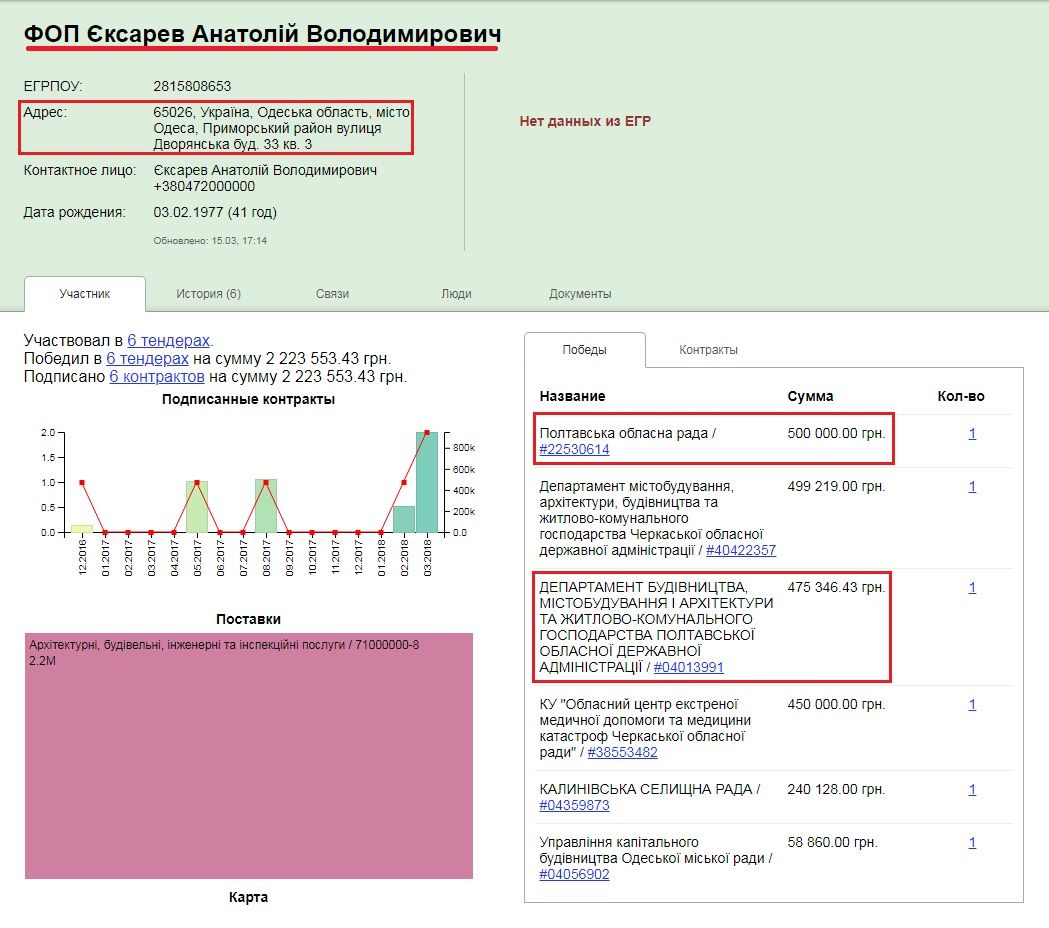Open link #22530614 for Полтавська обласна рада
The image size is (1049, 928).
coord(574,450)
